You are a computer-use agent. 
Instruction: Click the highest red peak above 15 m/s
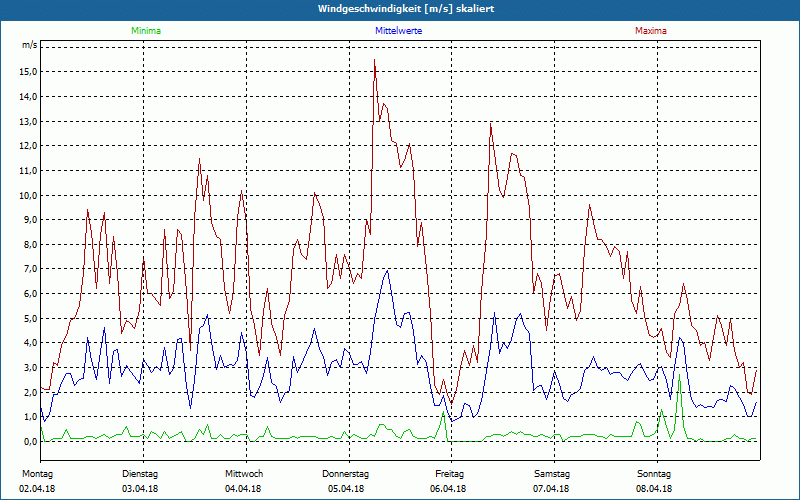[x=375, y=60]
